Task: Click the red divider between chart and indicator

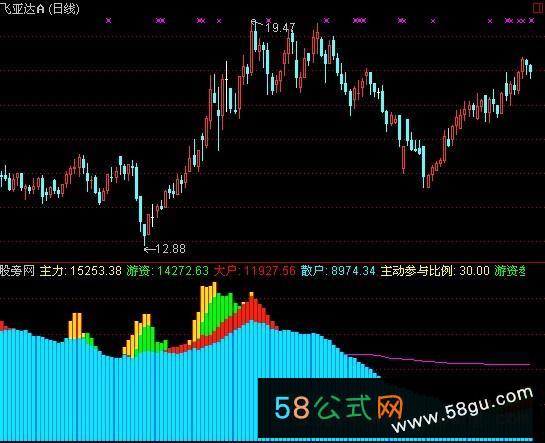Action: (x=272, y=263)
